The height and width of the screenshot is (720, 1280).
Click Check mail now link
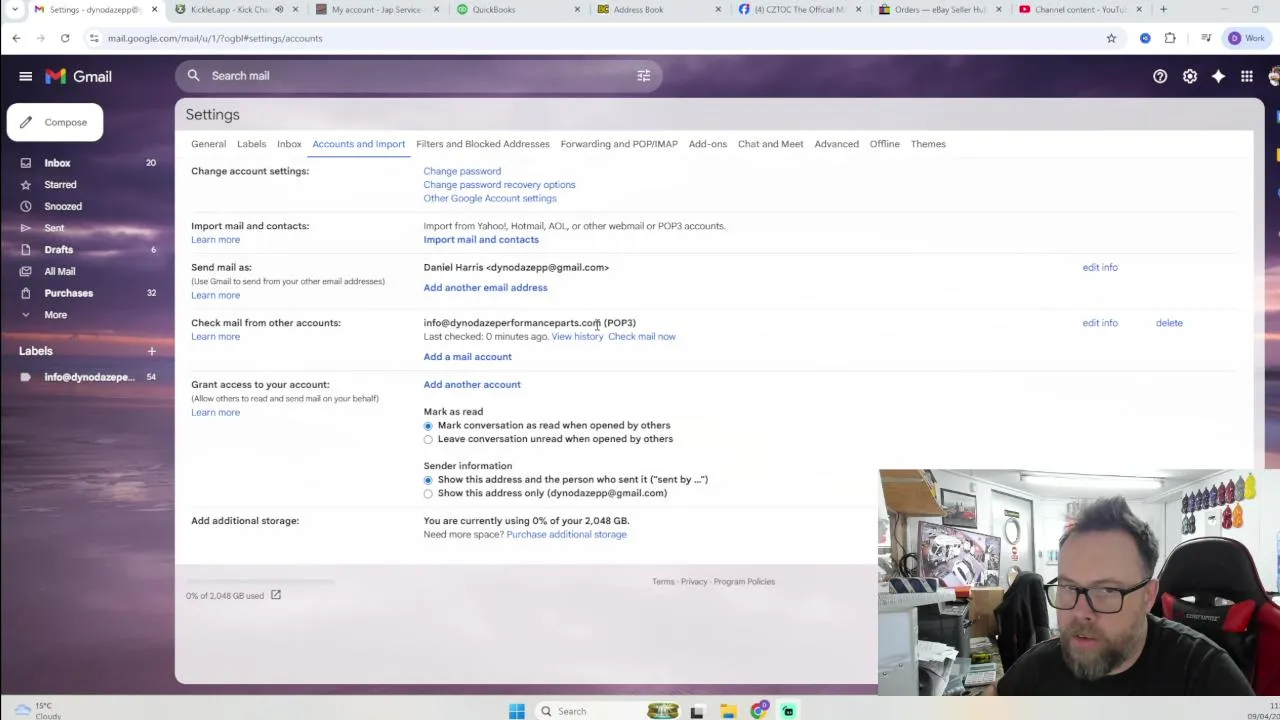click(642, 337)
